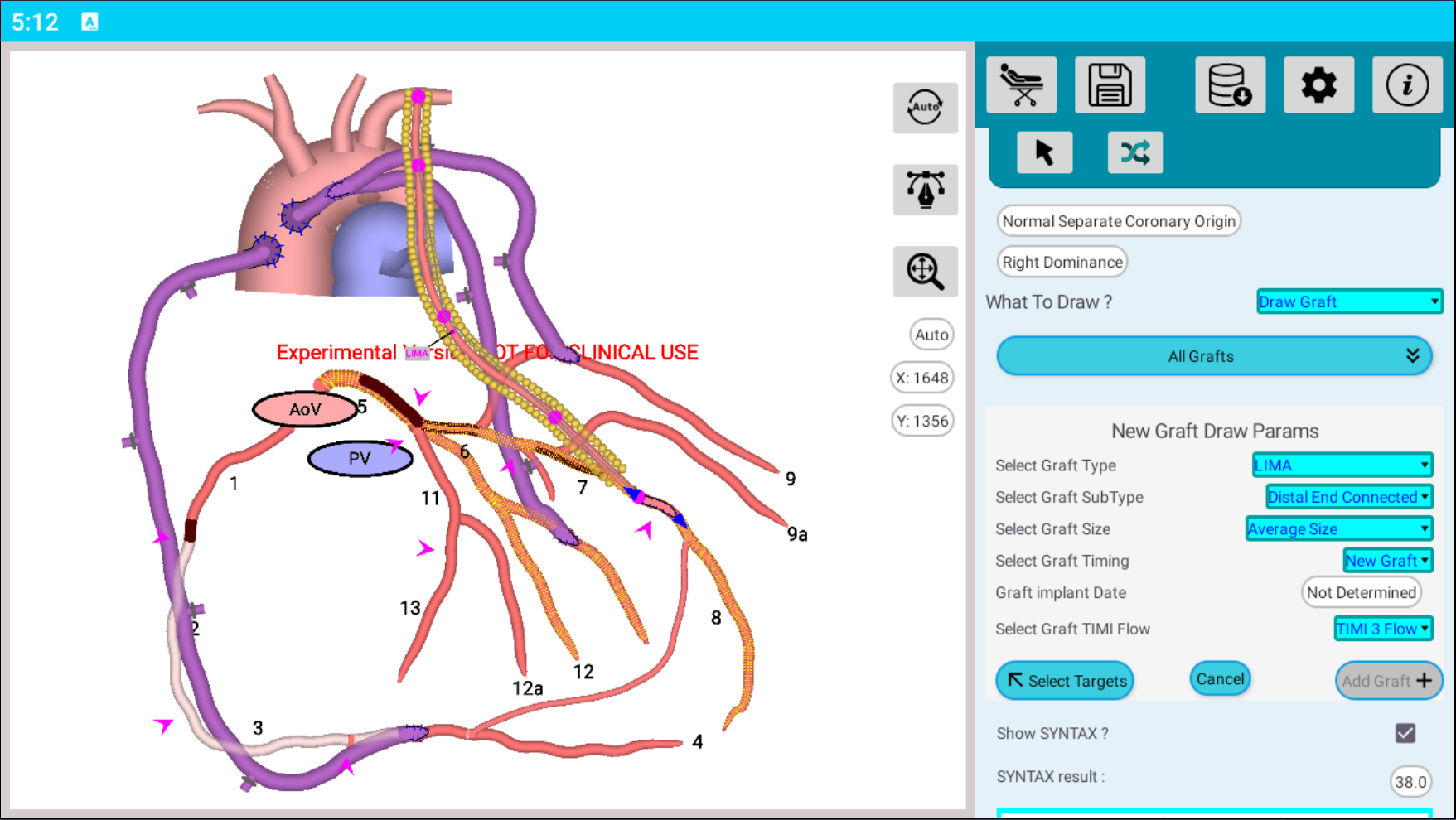Open the settings gear icon
1456x820 pixels.
1318,84
